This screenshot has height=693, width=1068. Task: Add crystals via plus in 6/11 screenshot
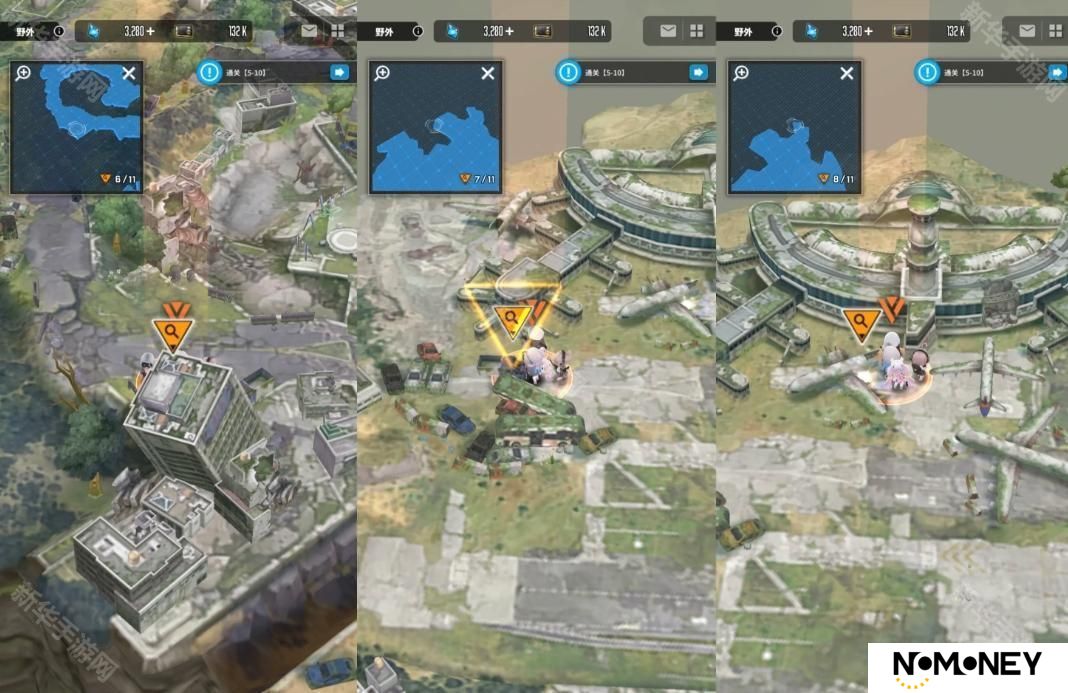point(151,31)
